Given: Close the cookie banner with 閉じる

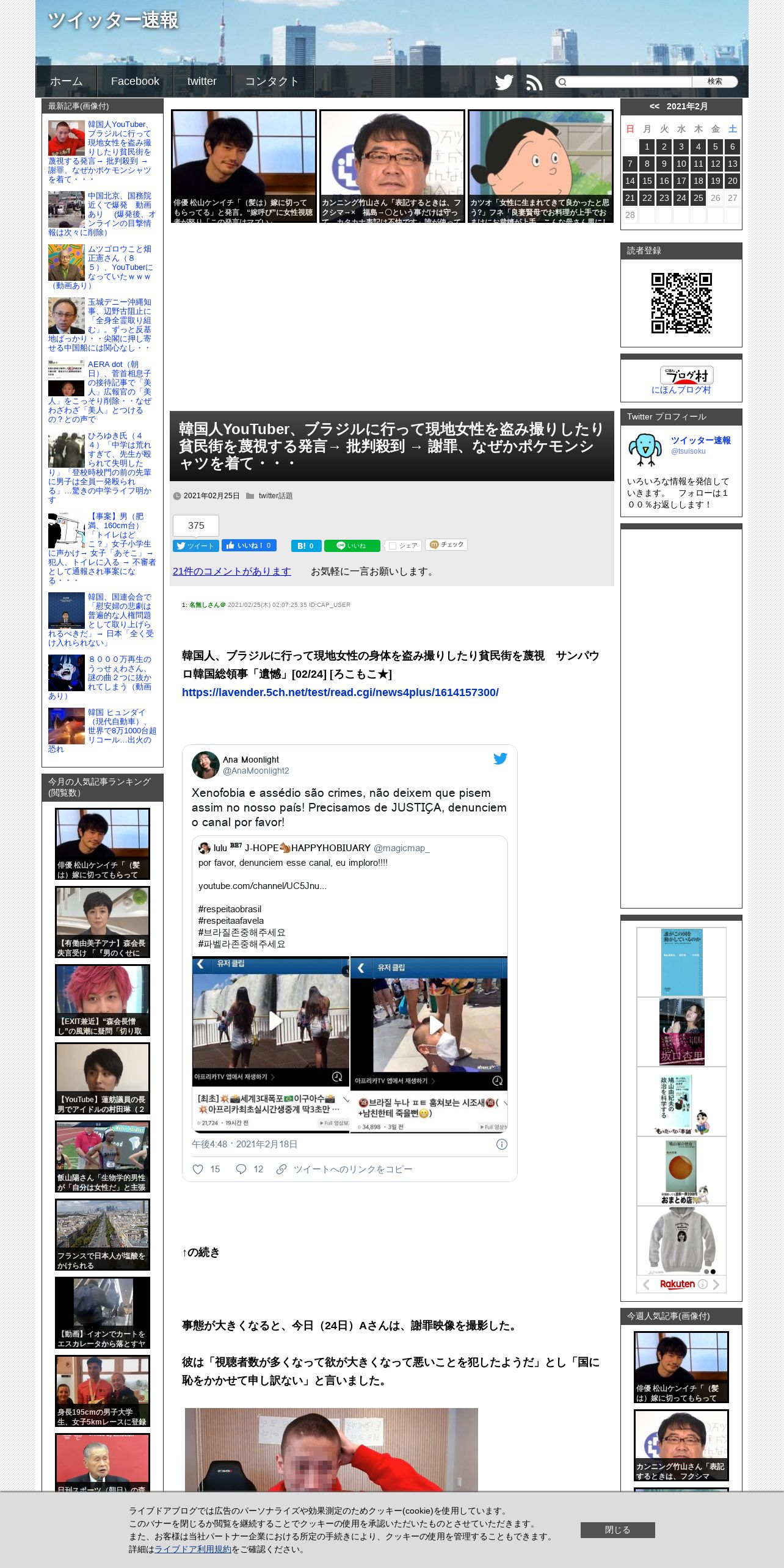Looking at the screenshot, I should point(617,1530).
